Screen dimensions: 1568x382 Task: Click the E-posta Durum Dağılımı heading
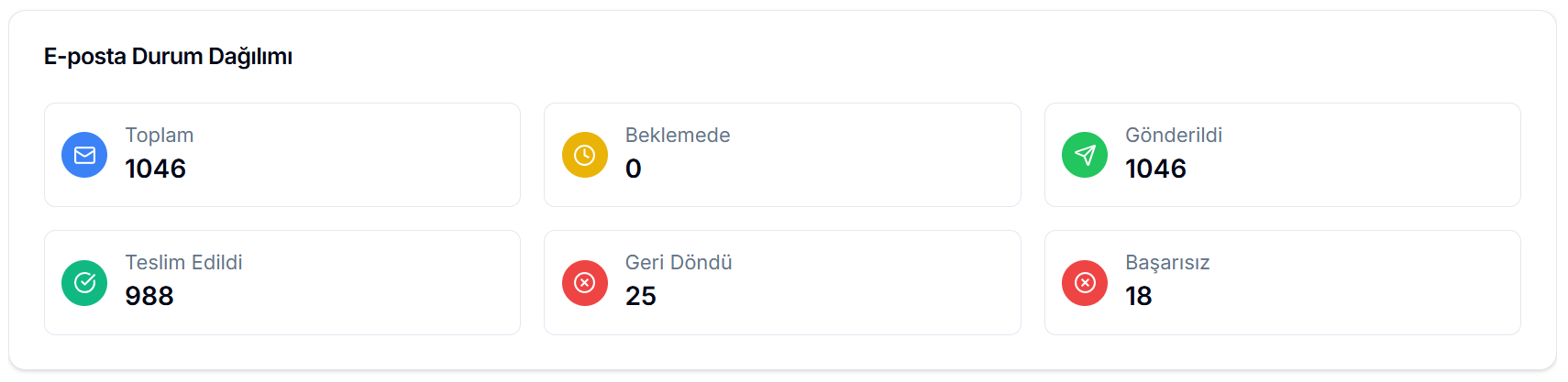tap(168, 56)
